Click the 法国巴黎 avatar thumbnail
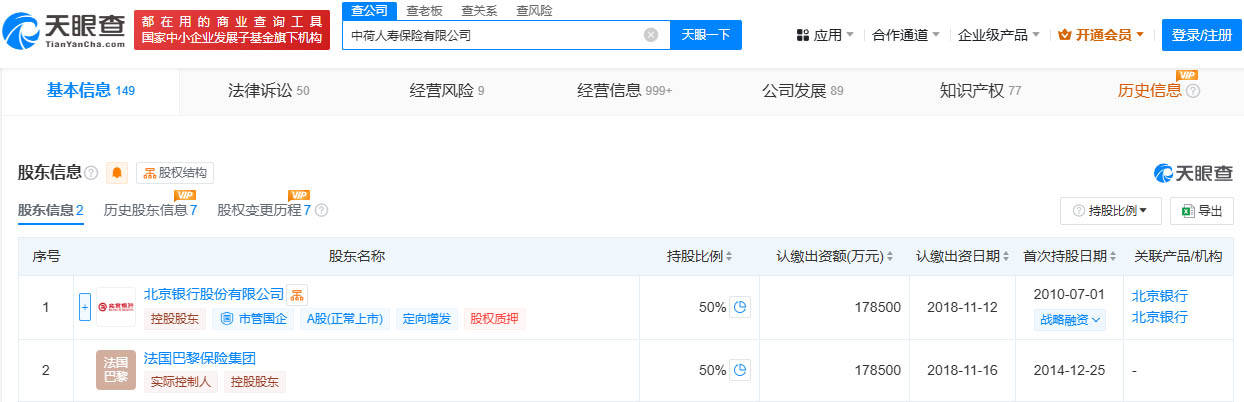1244x402 pixels. (115, 370)
